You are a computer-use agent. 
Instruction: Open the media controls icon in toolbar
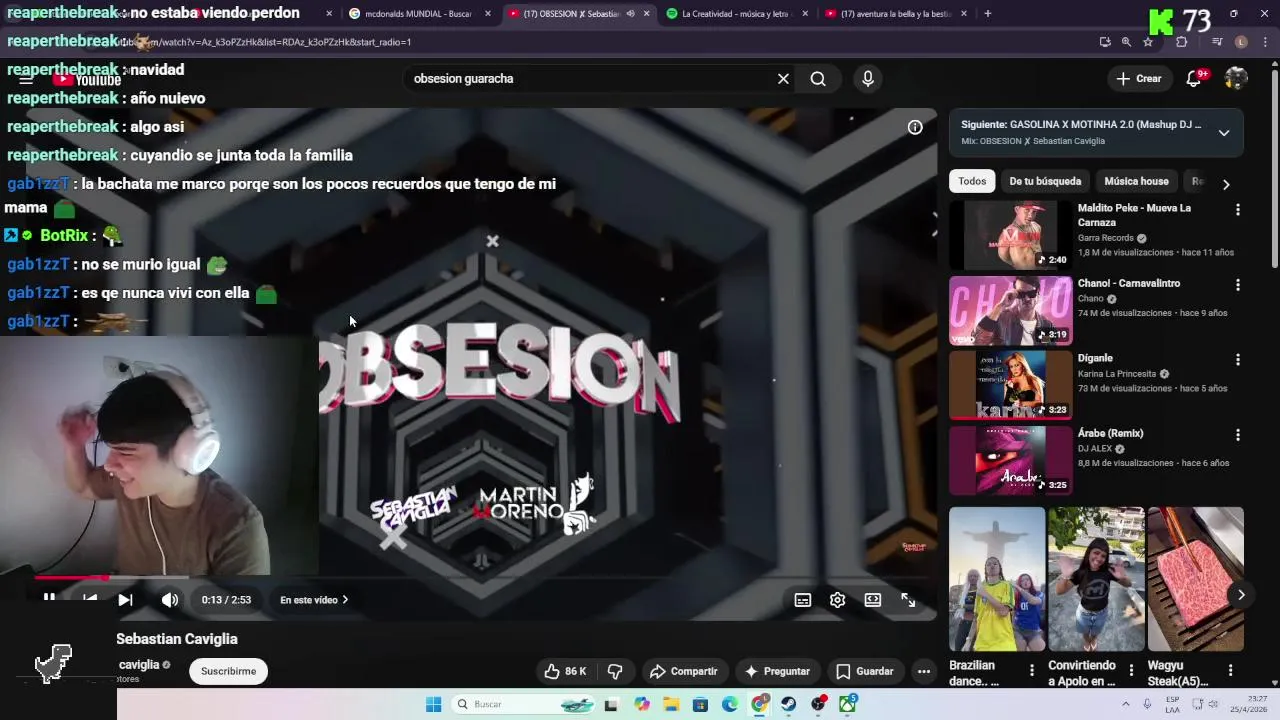pos(1217,42)
